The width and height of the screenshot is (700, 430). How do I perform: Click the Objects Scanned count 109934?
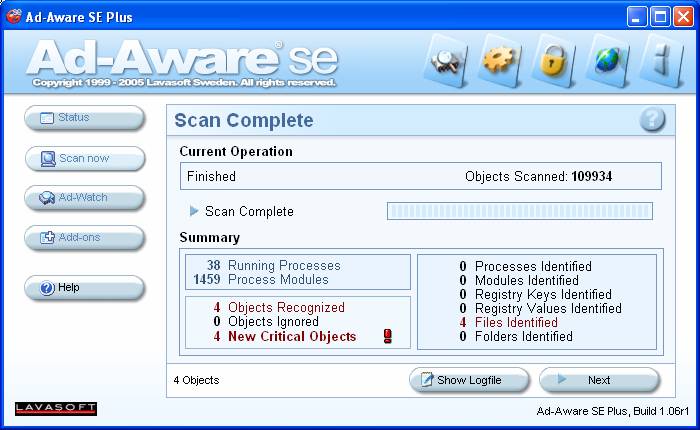(x=592, y=176)
